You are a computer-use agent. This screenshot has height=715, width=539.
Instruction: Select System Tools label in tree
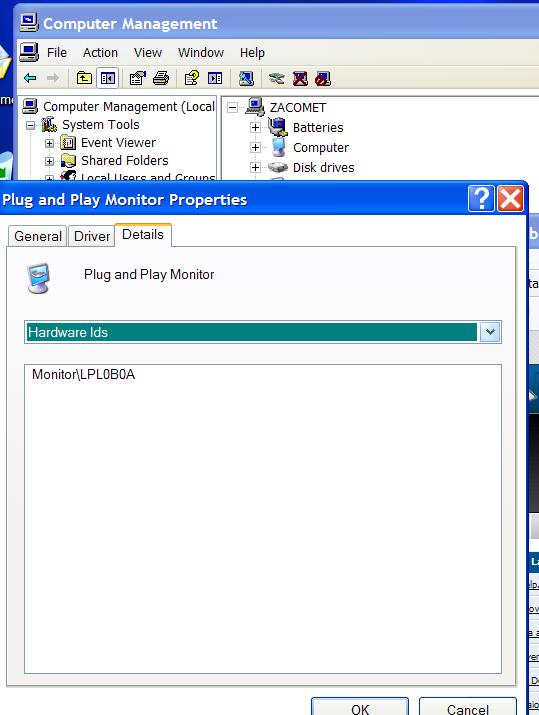point(101,124)
